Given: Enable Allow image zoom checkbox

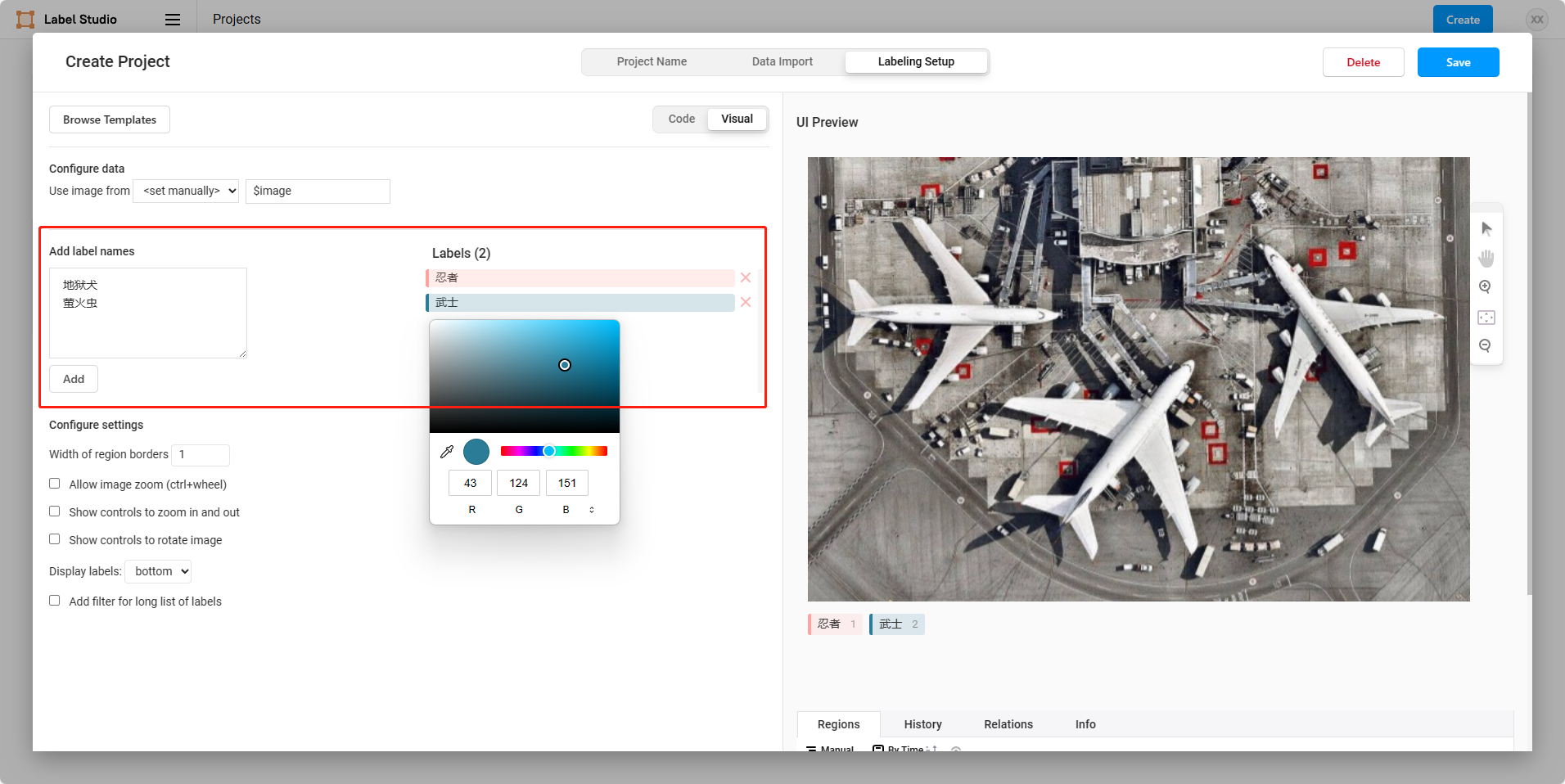Looking at the screenshot, I should click(x=55, y=484).
